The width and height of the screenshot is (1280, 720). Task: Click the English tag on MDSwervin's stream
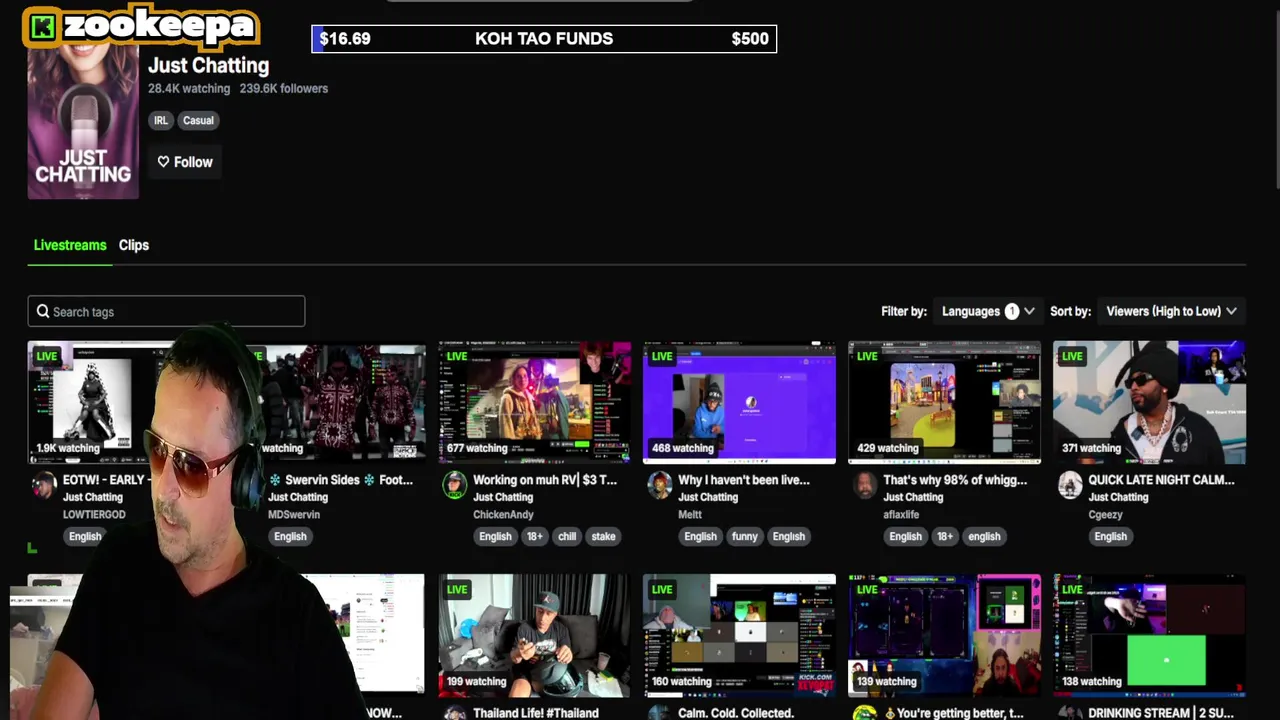[x=290, y=536]
